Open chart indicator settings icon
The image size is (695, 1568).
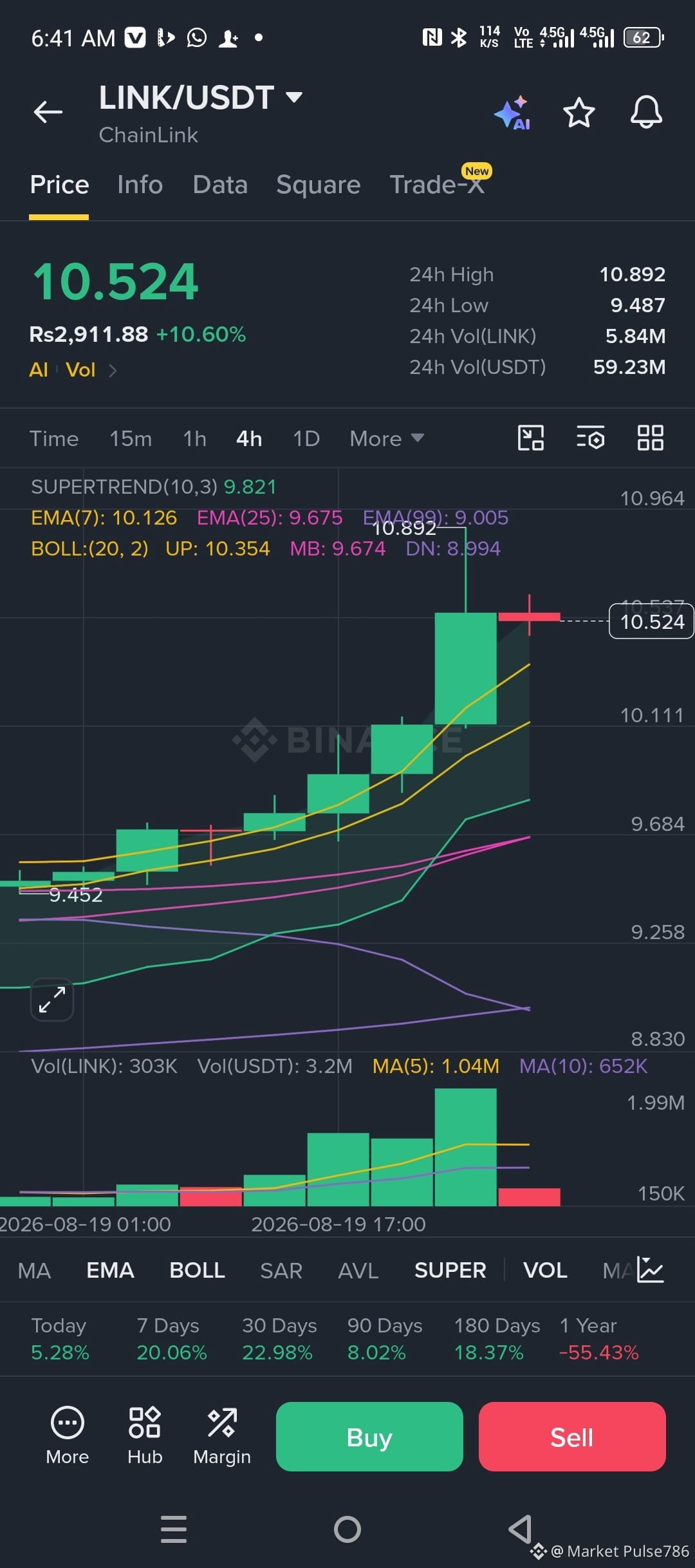(590, 438)
